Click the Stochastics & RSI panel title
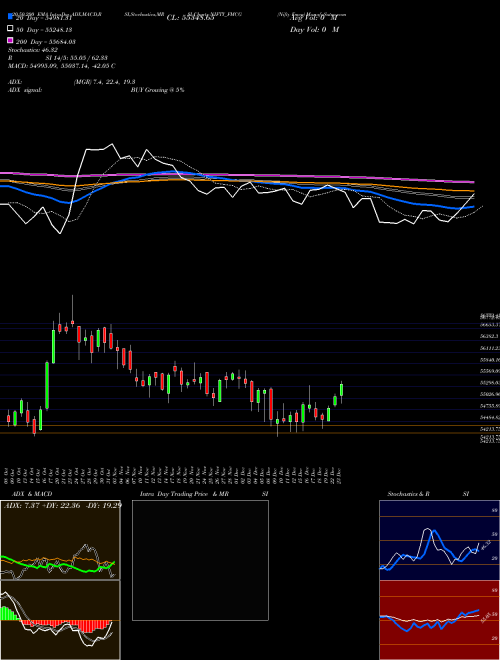Image resolution: width=500 pixels, height=660 pixels. click(428, 494)
